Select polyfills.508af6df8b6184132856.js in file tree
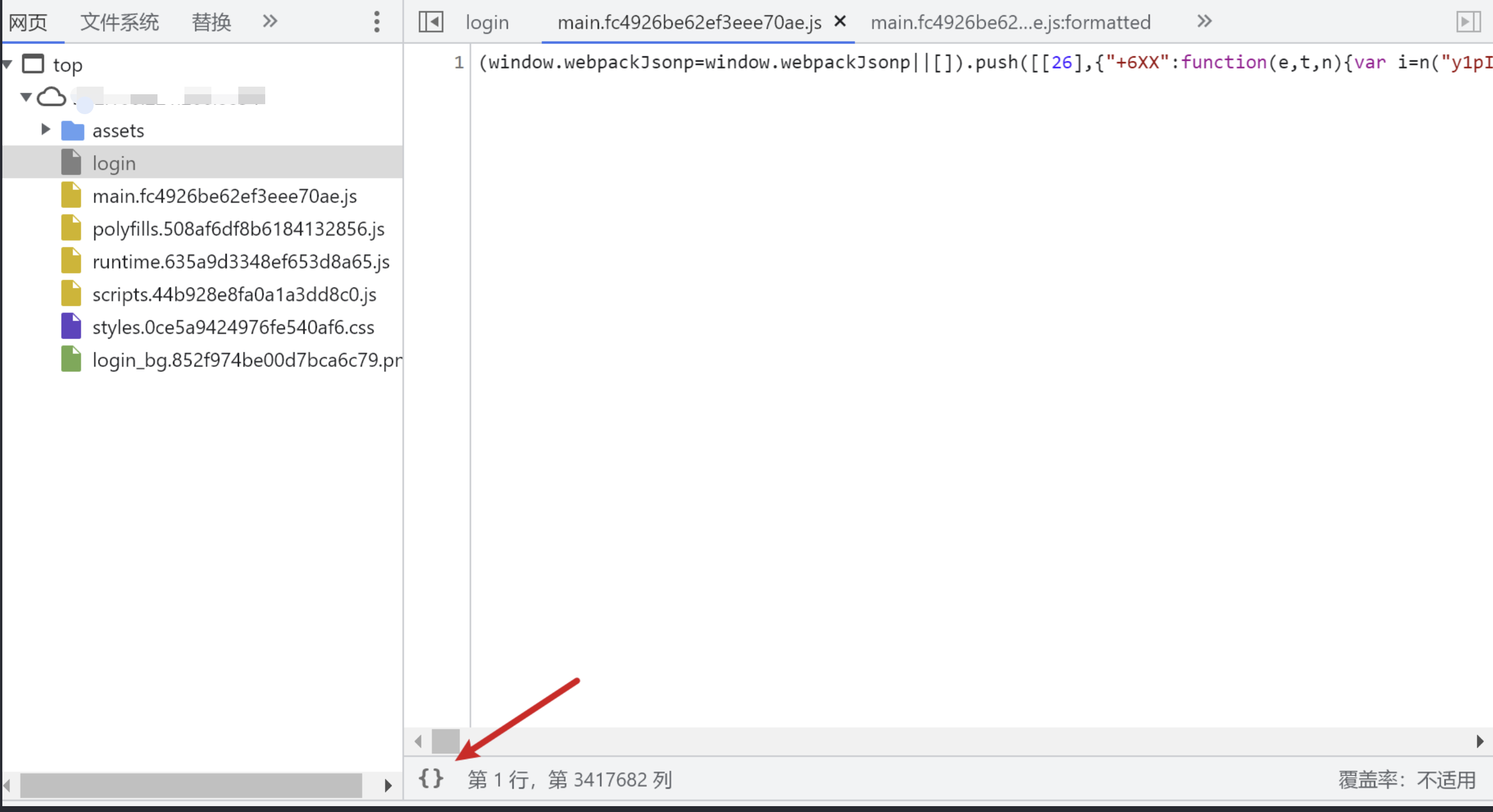Viewport: 1493px width, 812px height. click(x=238, y=229)
